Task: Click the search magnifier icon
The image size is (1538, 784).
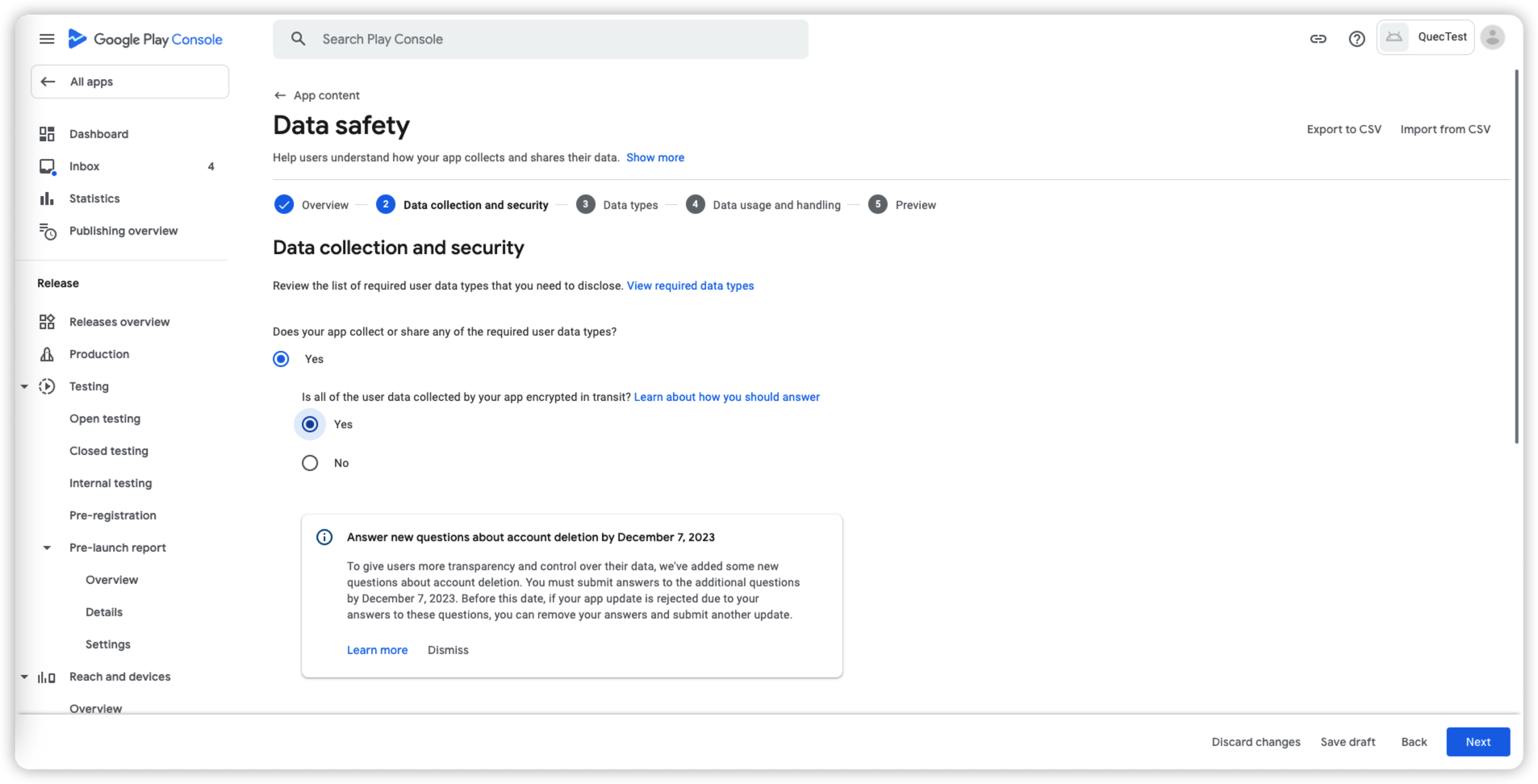Action: pyautogui.click(x=299, y=39)
